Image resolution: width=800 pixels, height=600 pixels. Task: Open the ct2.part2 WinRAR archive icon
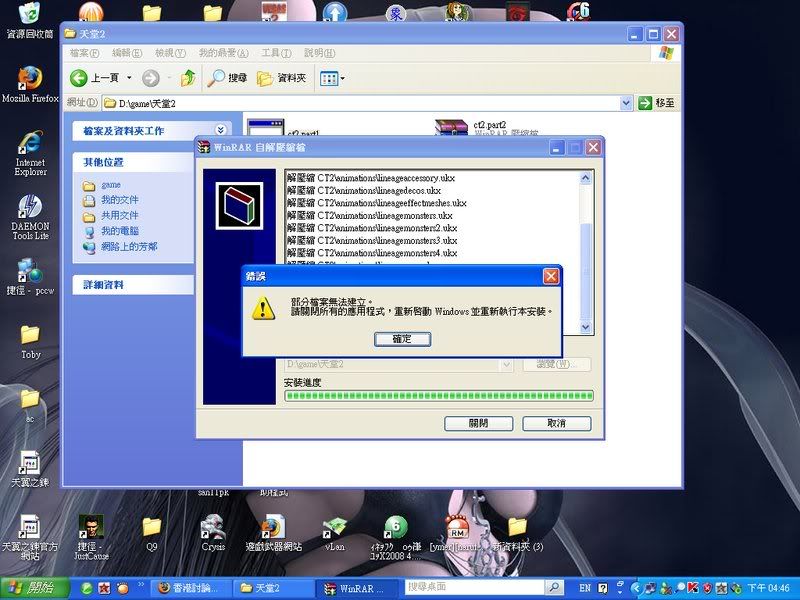coord(452,130)
